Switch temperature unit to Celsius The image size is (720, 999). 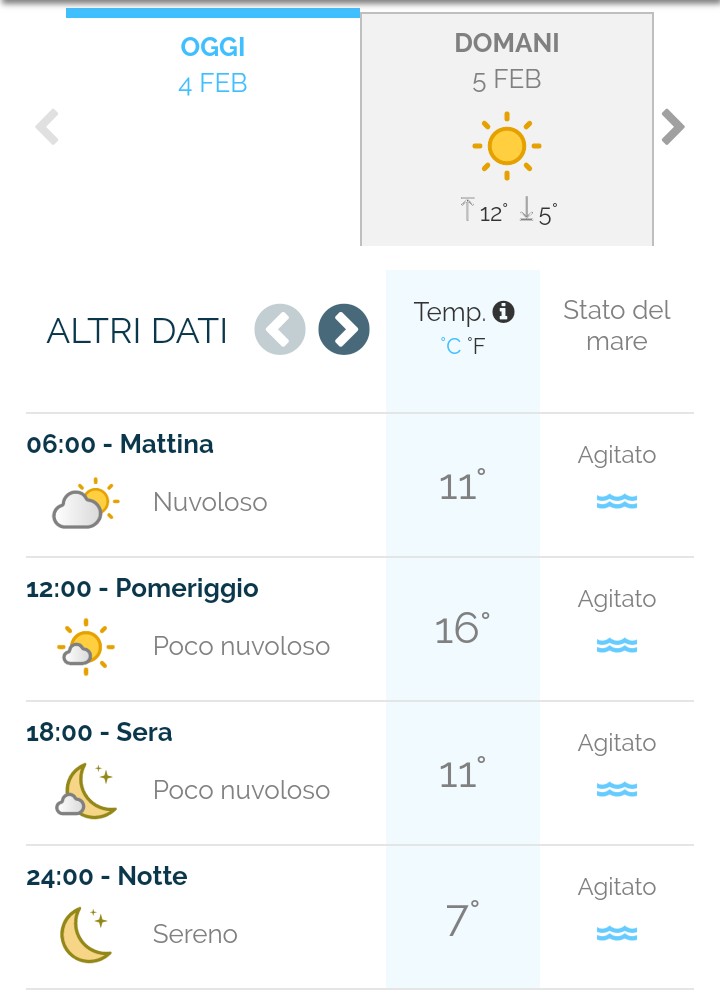pyautogui.click(x=450, y=346)
